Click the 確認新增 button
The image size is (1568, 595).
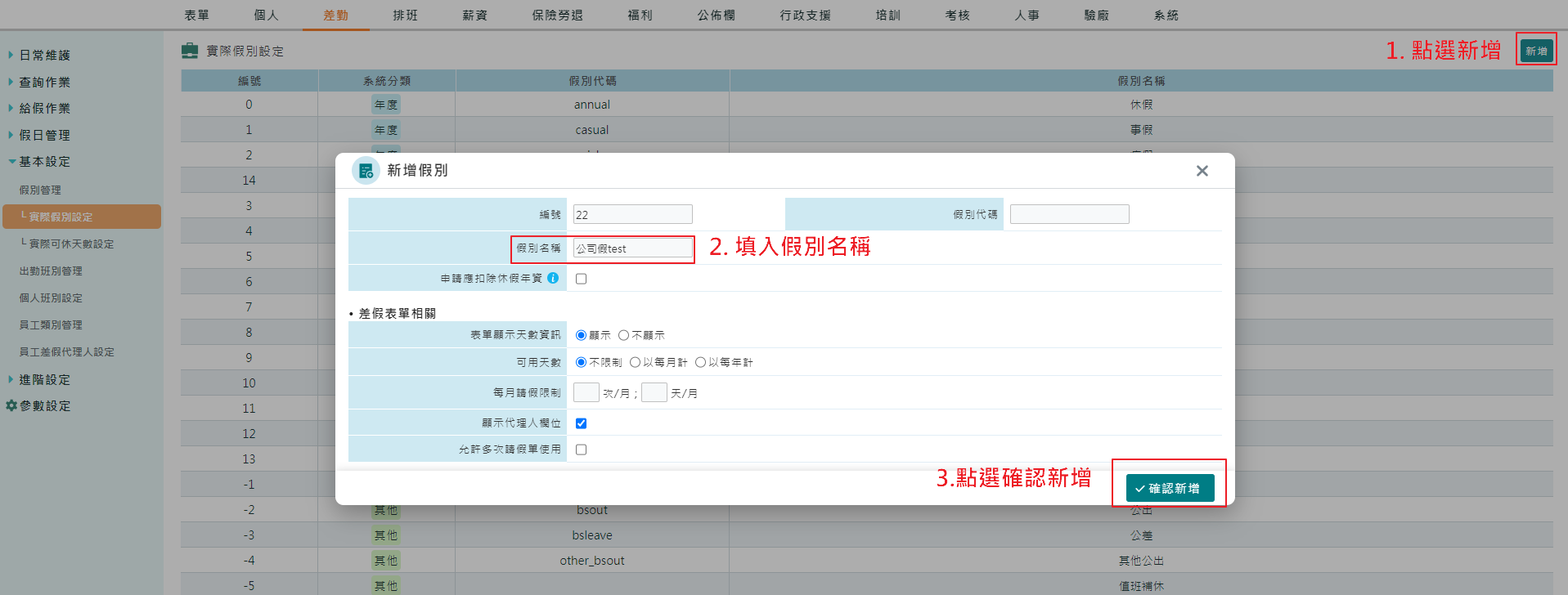1170,488
